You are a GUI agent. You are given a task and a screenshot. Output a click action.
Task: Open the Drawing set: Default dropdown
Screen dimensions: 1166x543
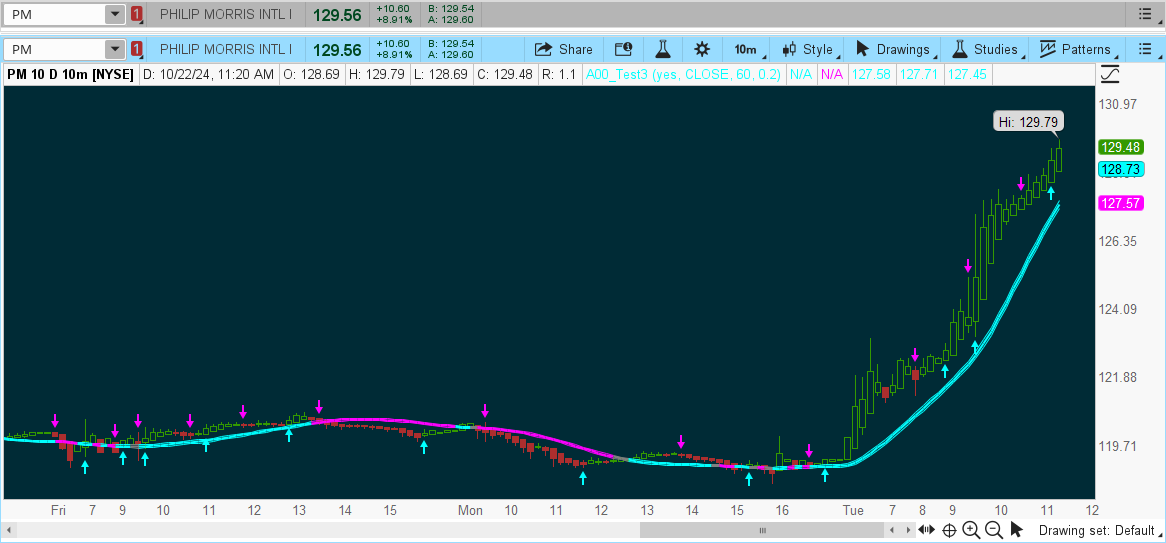pyautogui.click(x=1098, y=530)
